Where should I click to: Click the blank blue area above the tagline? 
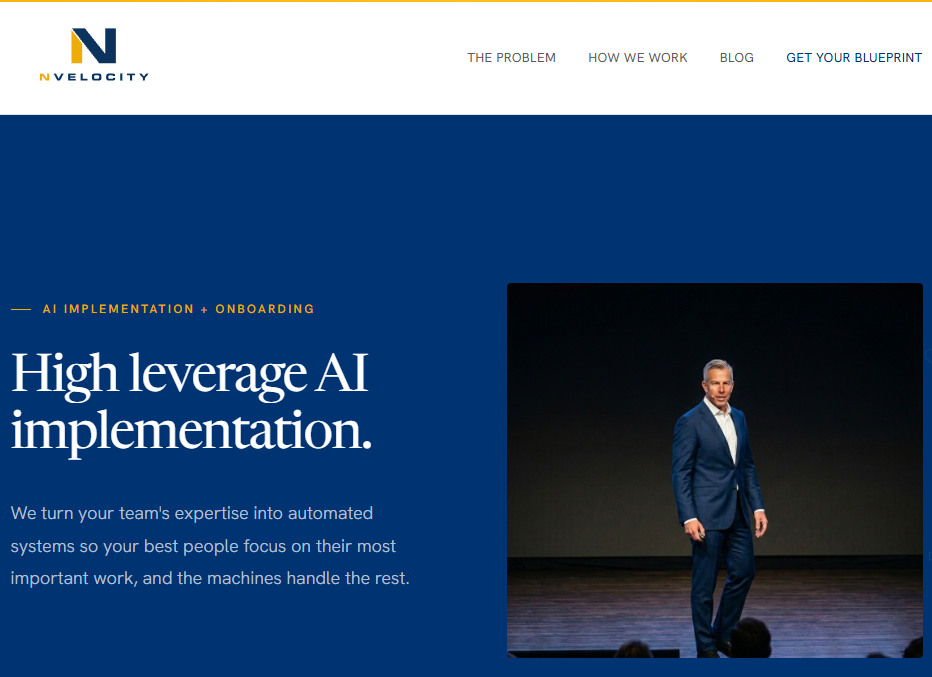click(250, 200)
